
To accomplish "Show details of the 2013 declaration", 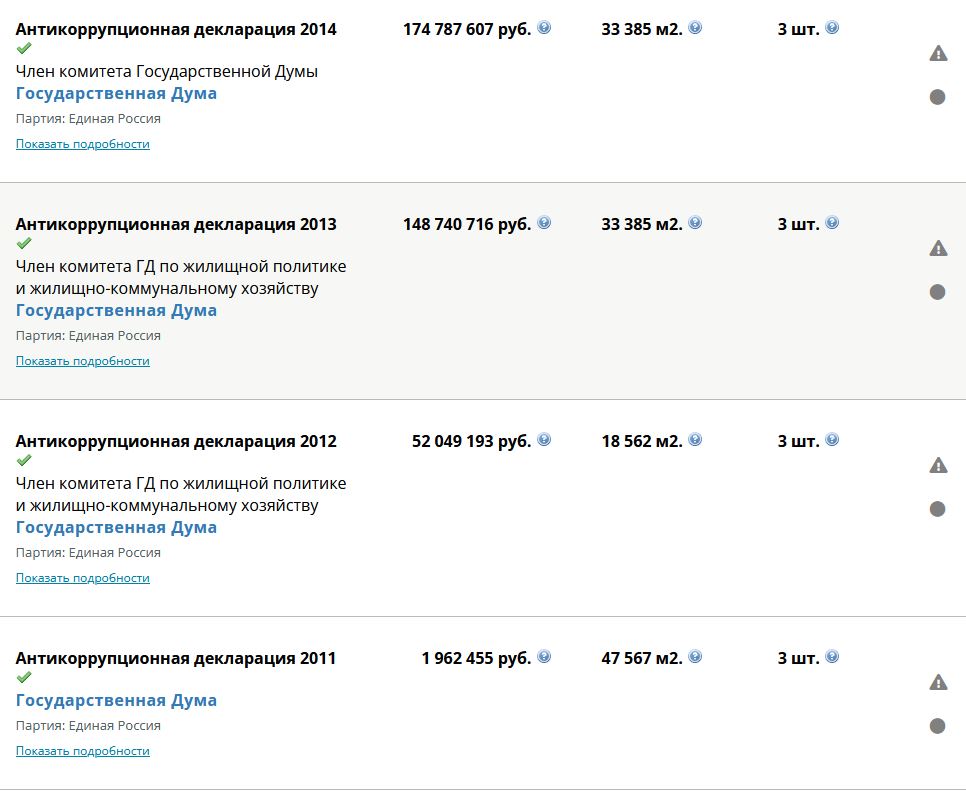I will [x=83, y=361].
